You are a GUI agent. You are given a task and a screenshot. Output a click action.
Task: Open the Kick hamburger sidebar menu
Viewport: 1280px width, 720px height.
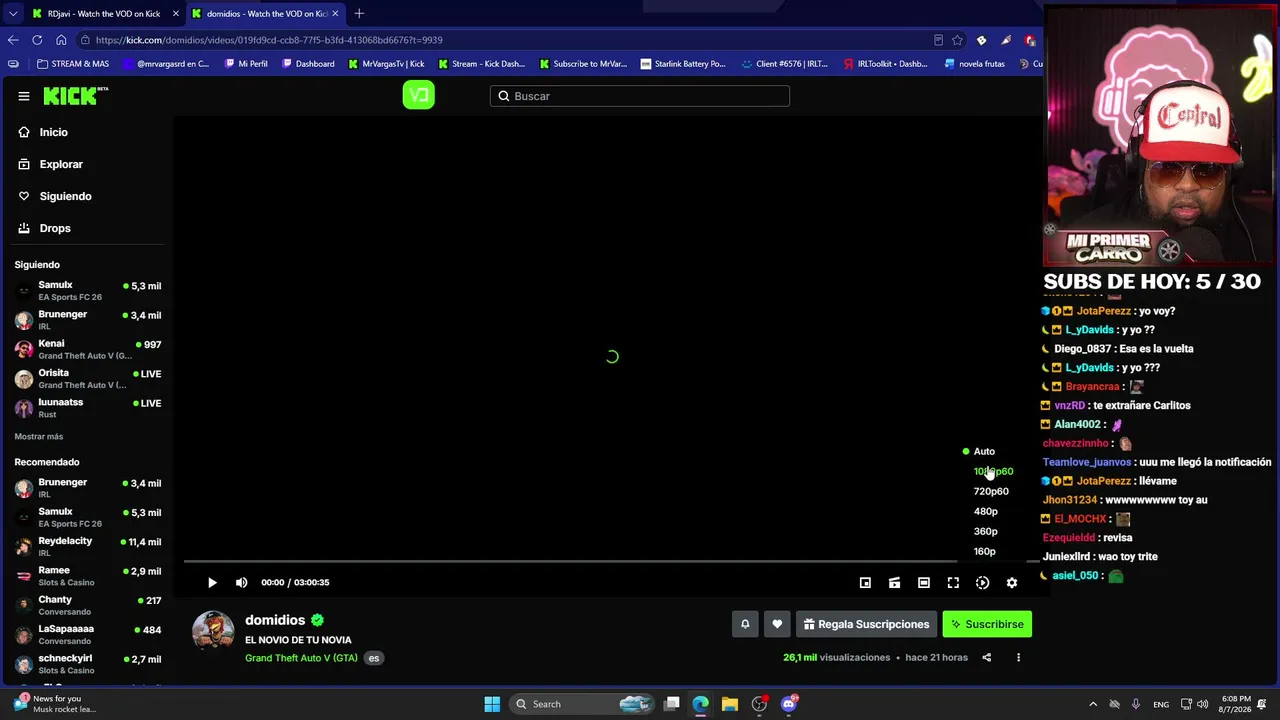pos(24,96)
